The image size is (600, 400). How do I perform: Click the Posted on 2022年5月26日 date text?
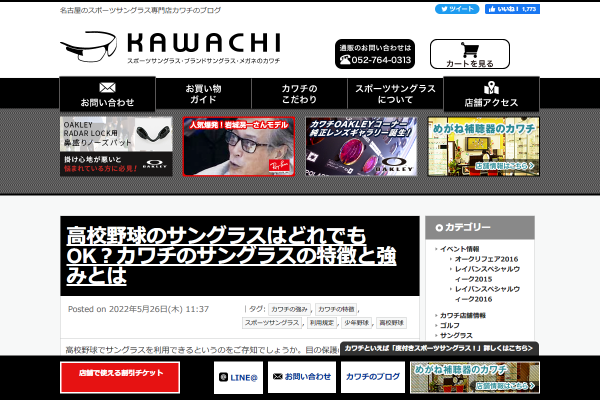tap(139, 309)
